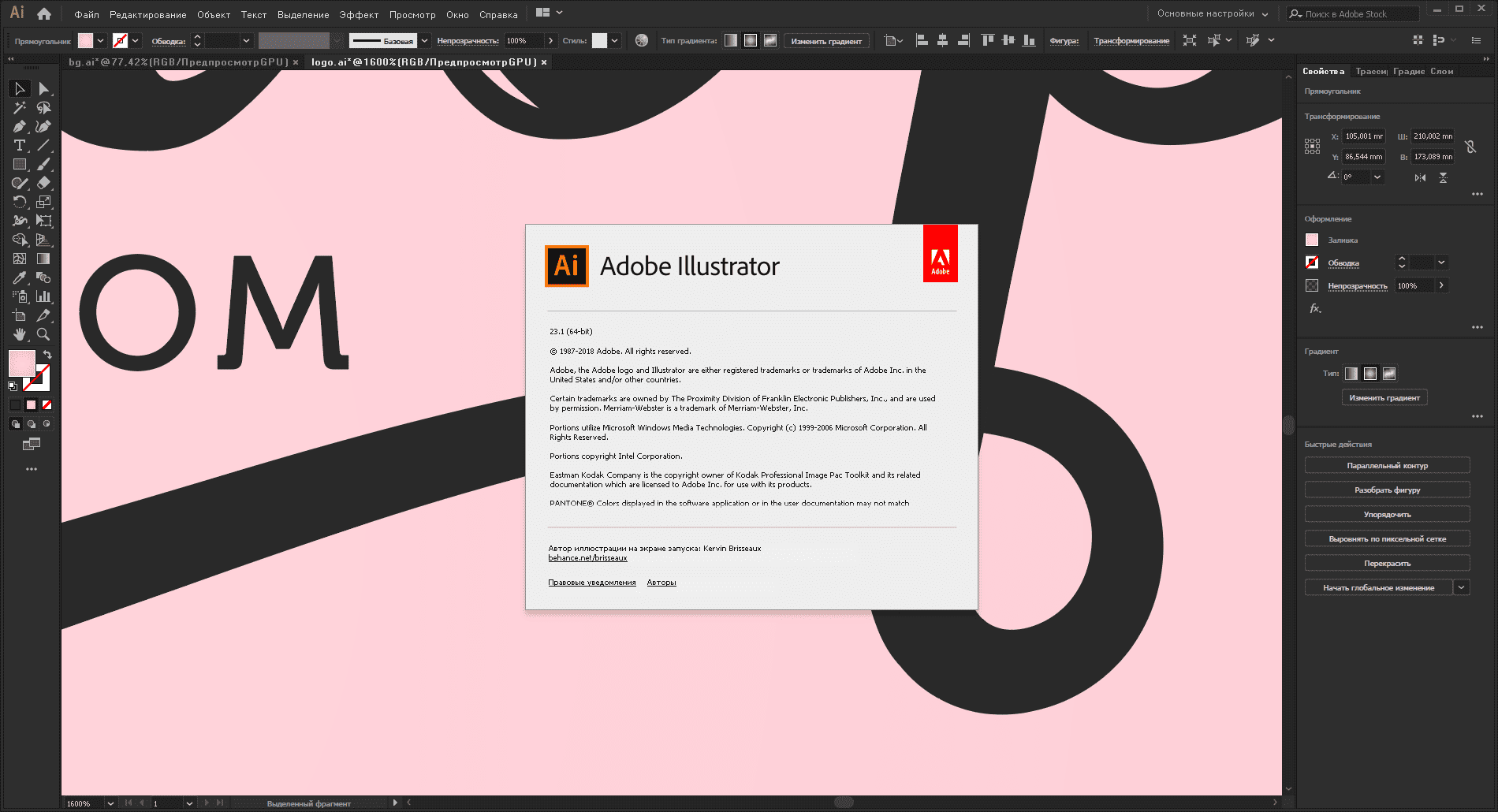Select the Hand tool

20,334
